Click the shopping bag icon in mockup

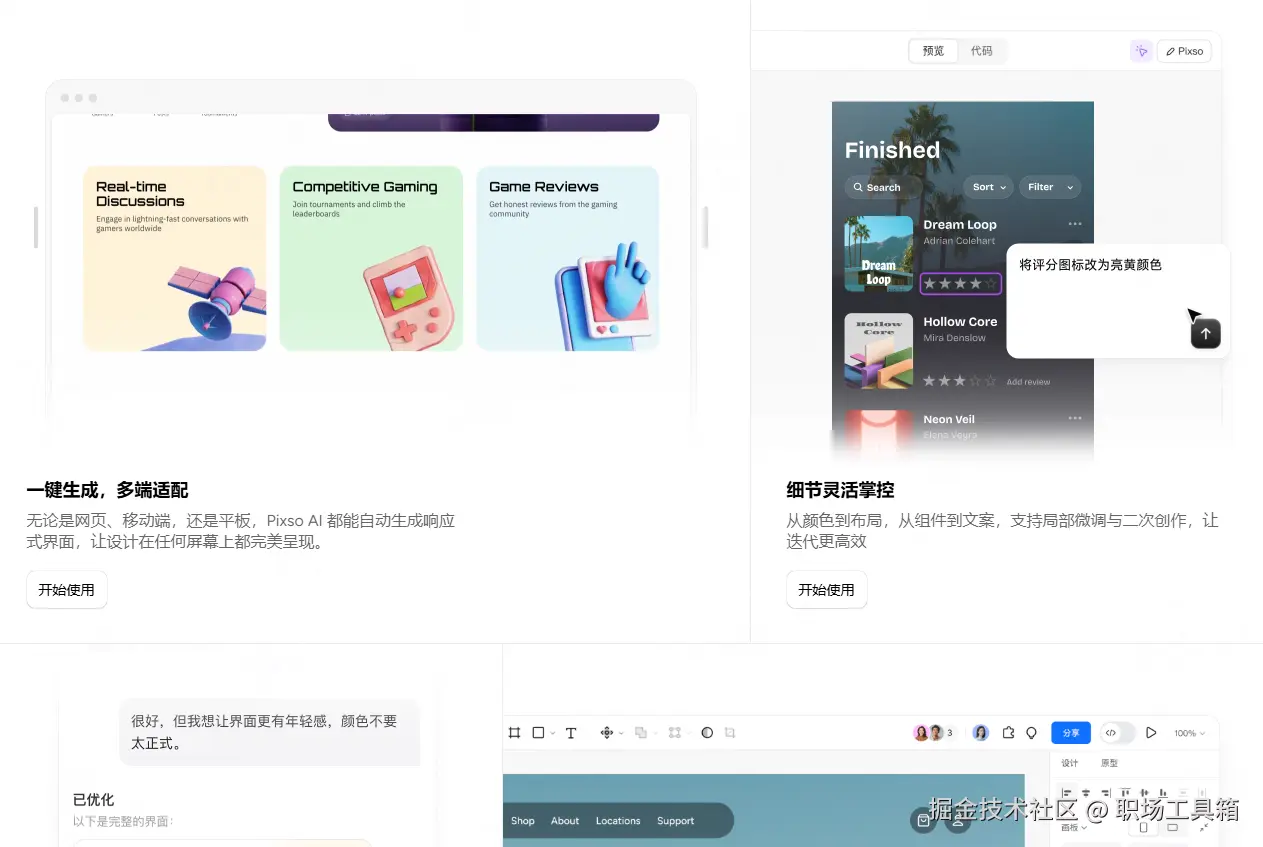(923, 821)
